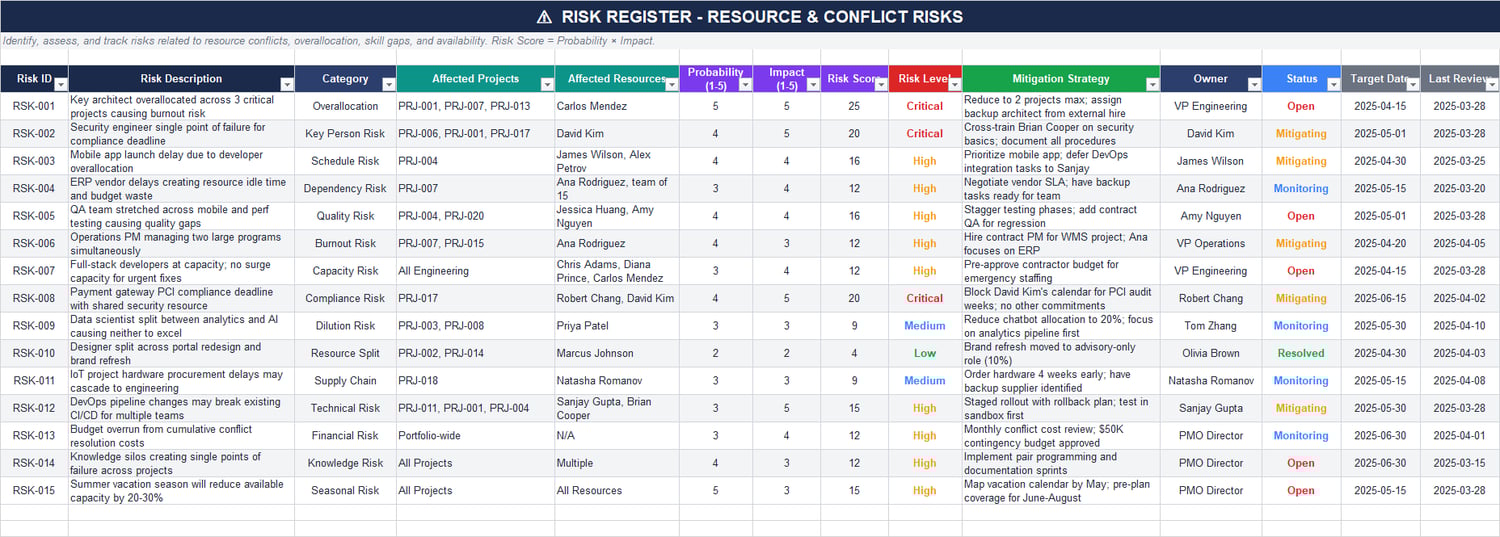Click 'ERP vendor delays' description cell
Image resolution: width=1500 pixels, height=537 pixels.
pos(181,189)
